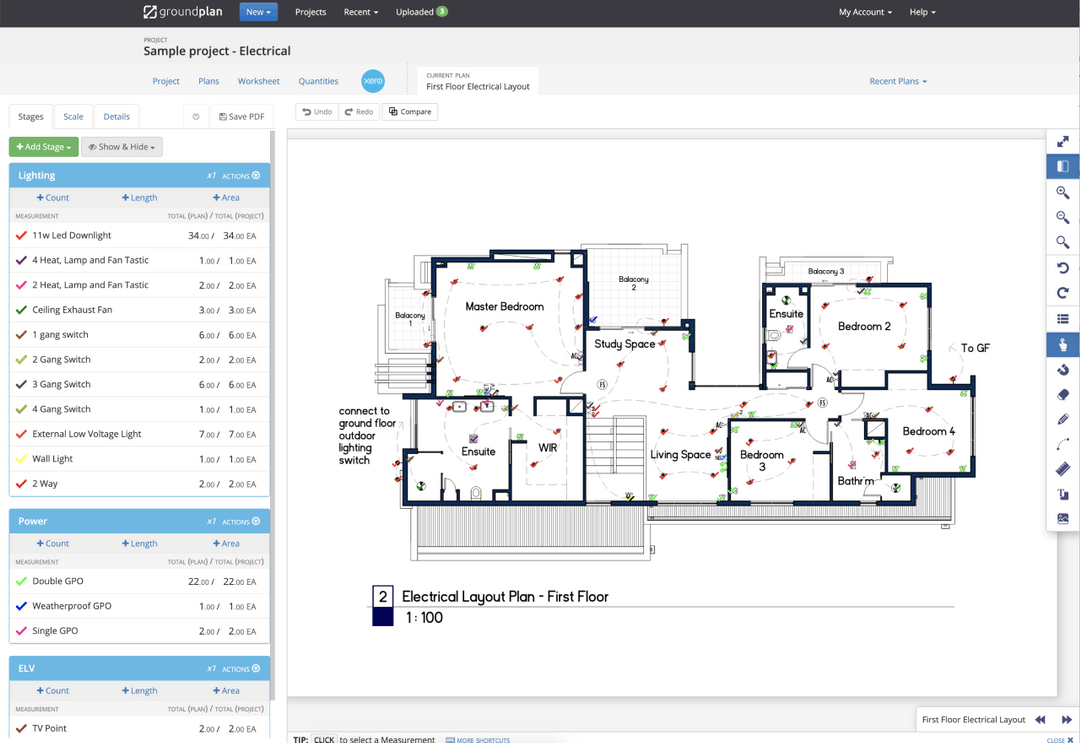
Task: Open the Scale tab in the left panel
Action: tap(73, 116)
